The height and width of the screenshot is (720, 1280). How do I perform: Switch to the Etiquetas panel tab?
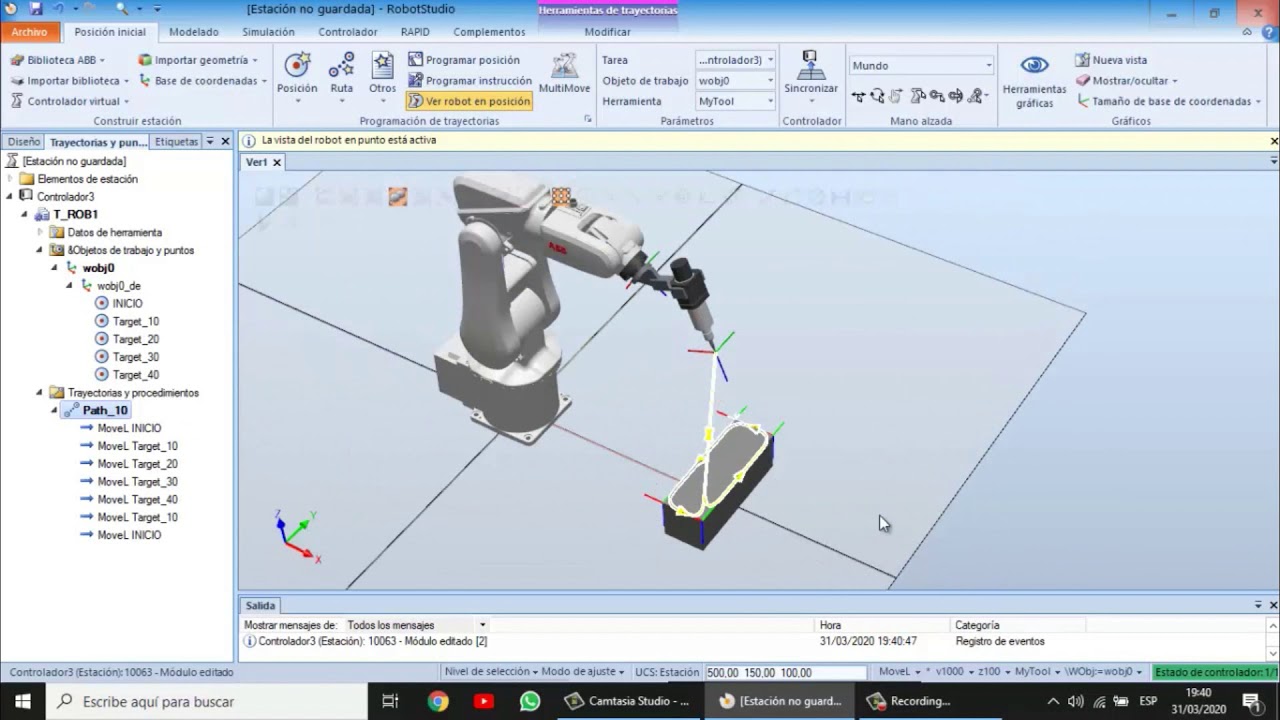point(177,142)
